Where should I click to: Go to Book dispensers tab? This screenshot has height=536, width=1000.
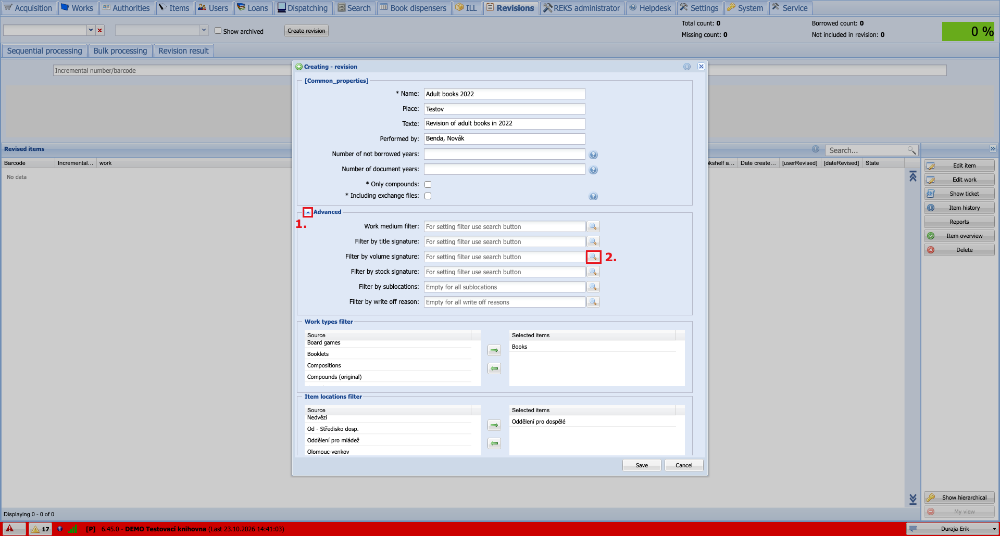pyautogui.click(x=413, y=8)
